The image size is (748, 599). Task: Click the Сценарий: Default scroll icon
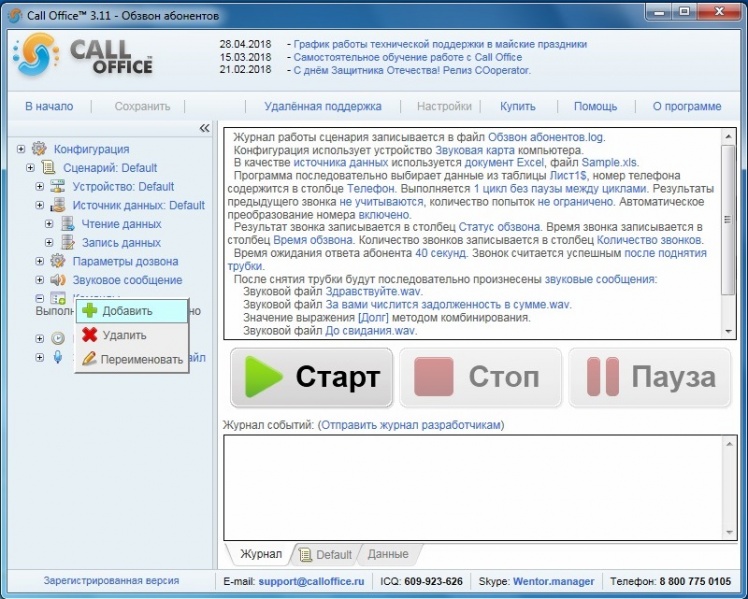[x=48, y=167]
